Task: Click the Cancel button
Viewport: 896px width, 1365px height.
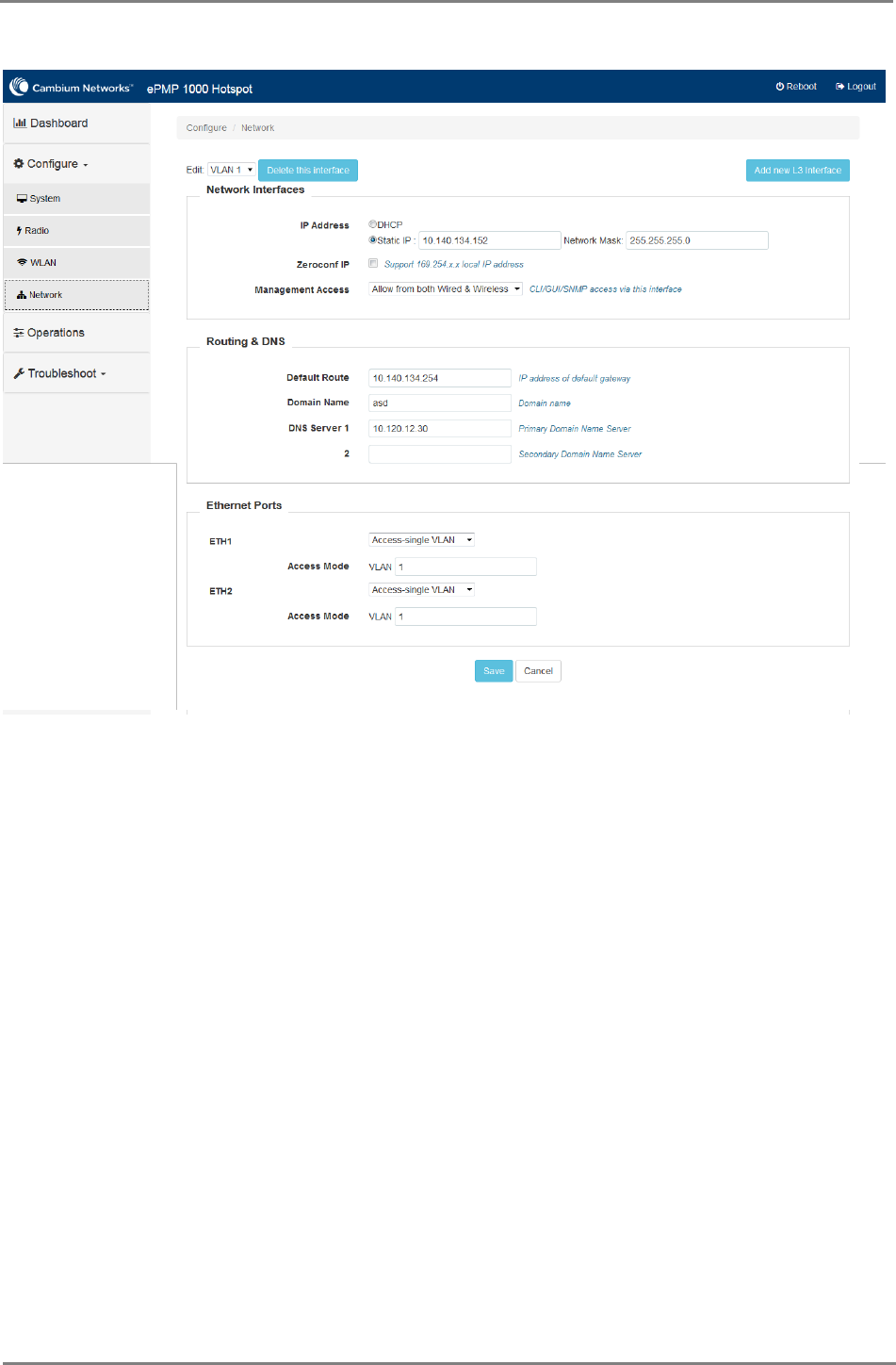Action: pos(538,671)
